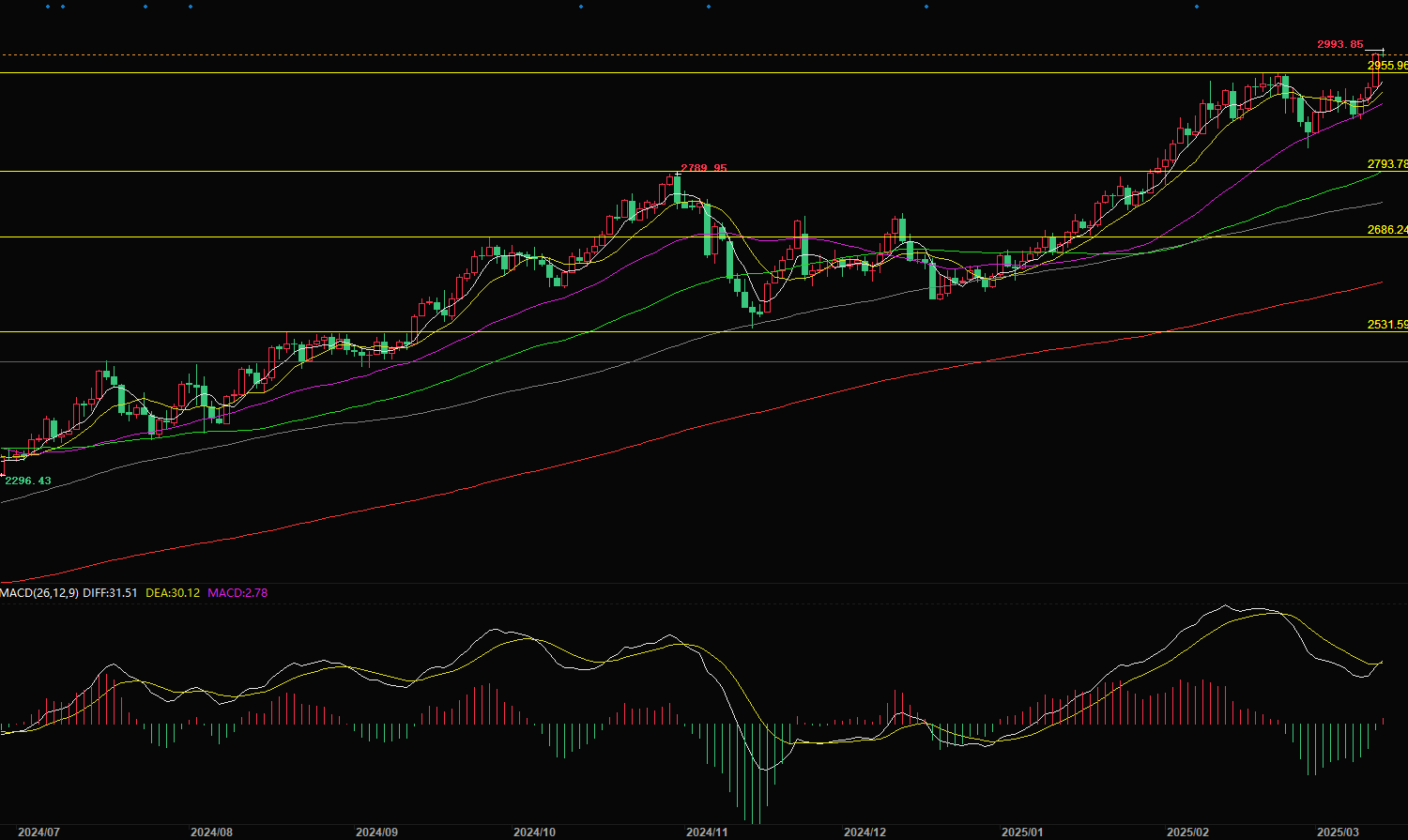Click the 2024/07 date axis label

coord(39,832)
